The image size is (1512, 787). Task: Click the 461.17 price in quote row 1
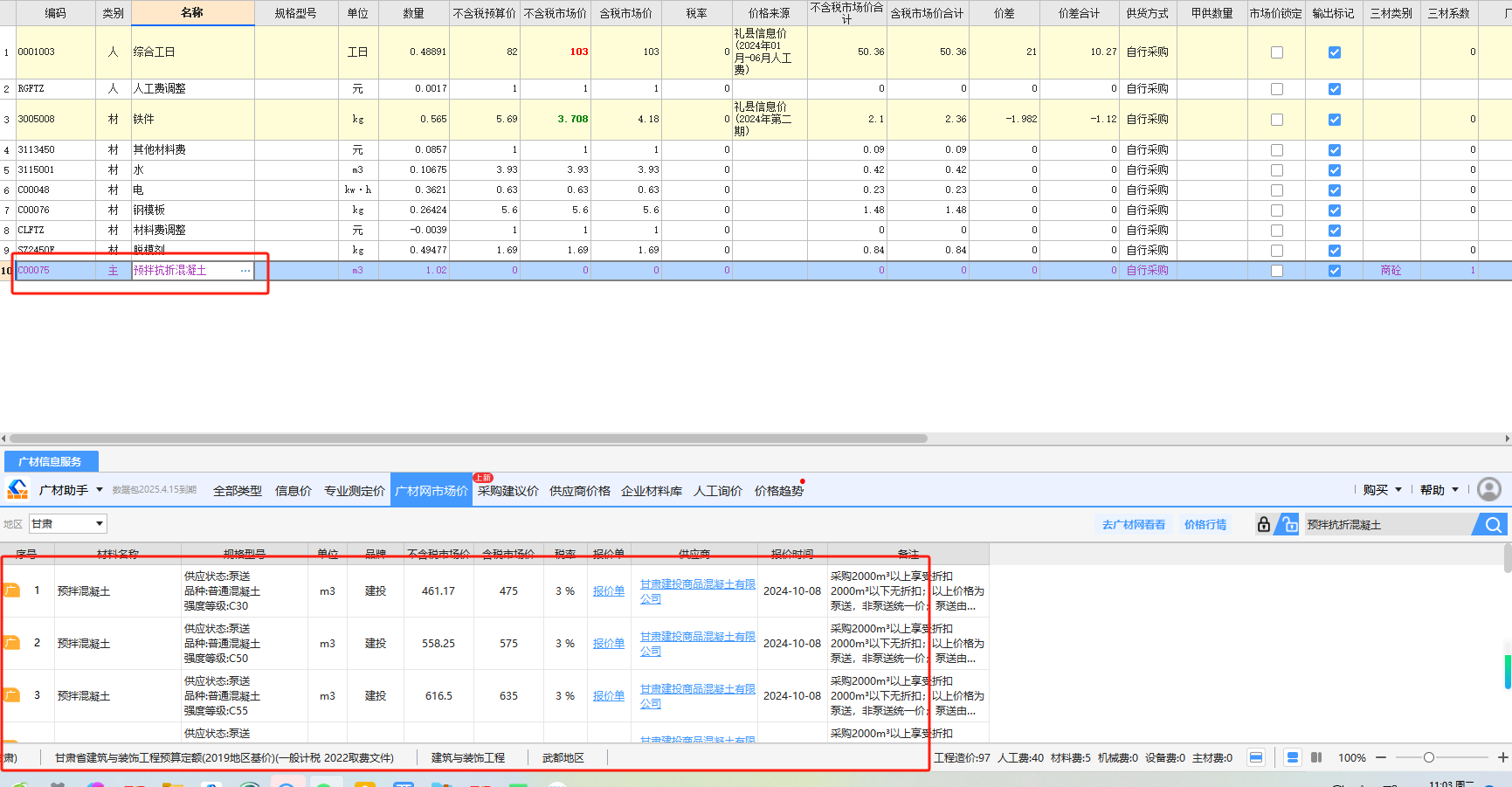(x=438, y=591)
